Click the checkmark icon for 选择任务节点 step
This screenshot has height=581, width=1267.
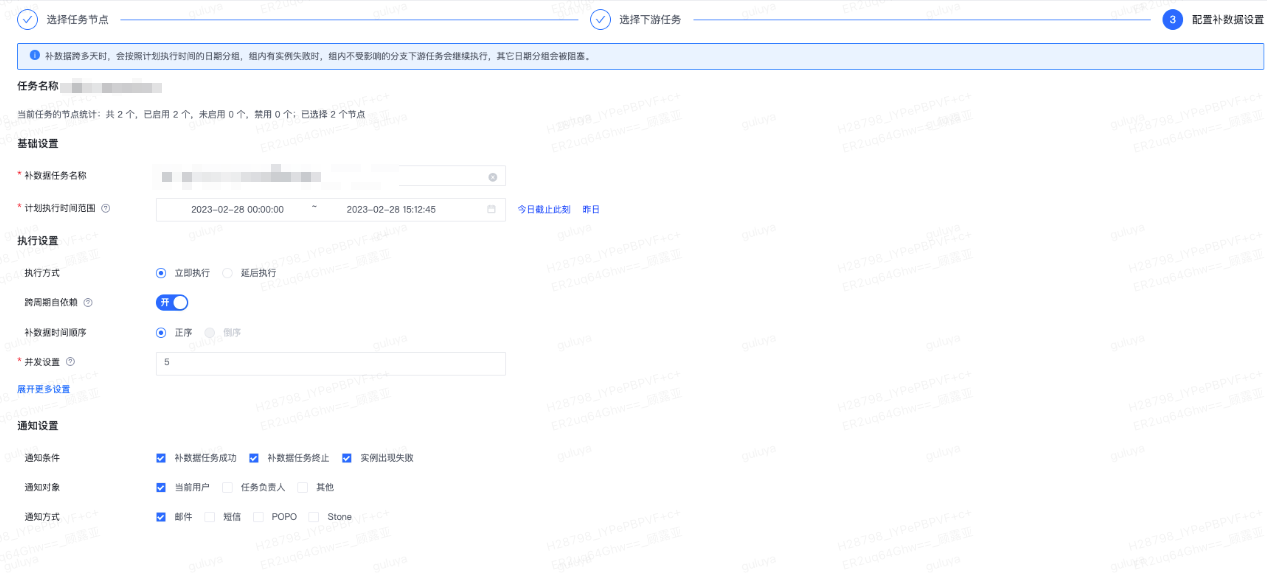[28, 19]
